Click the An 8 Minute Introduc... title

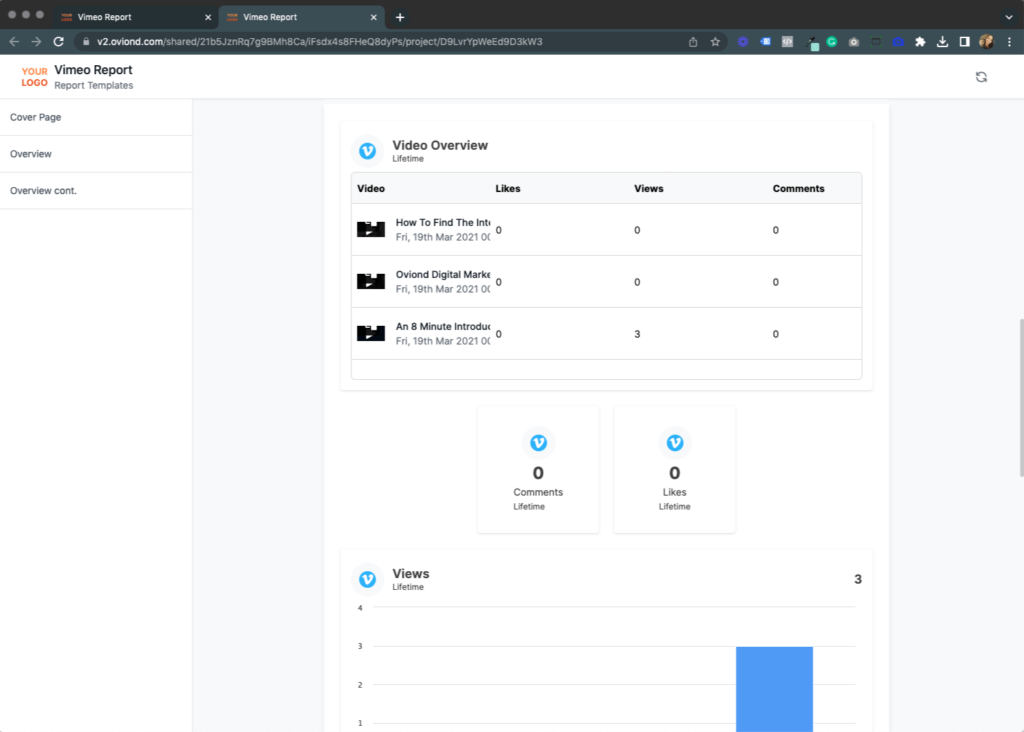[x=443, y=326]
